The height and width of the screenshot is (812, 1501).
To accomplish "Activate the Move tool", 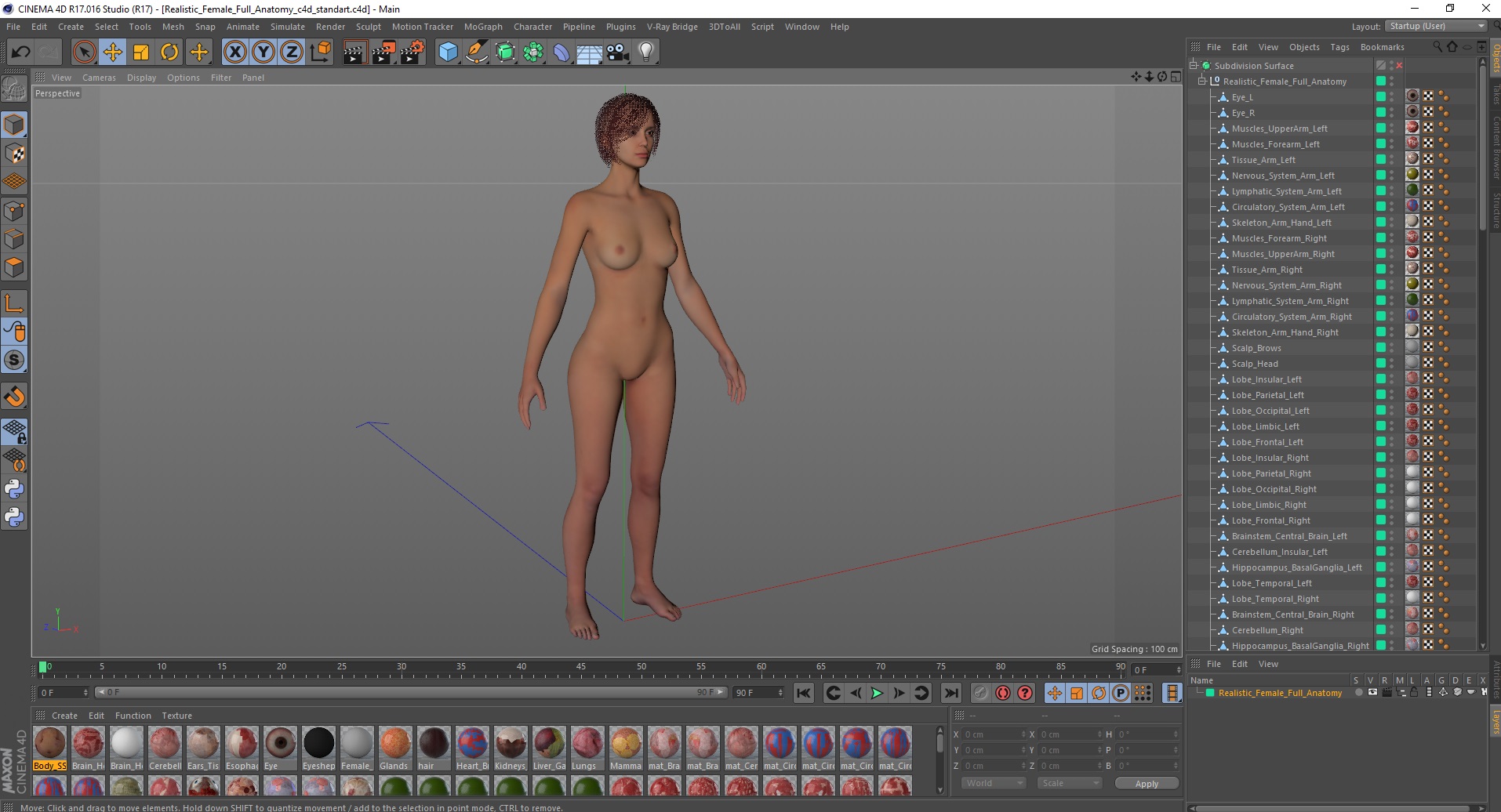I will pyautogui.click(x=112, y=53).
